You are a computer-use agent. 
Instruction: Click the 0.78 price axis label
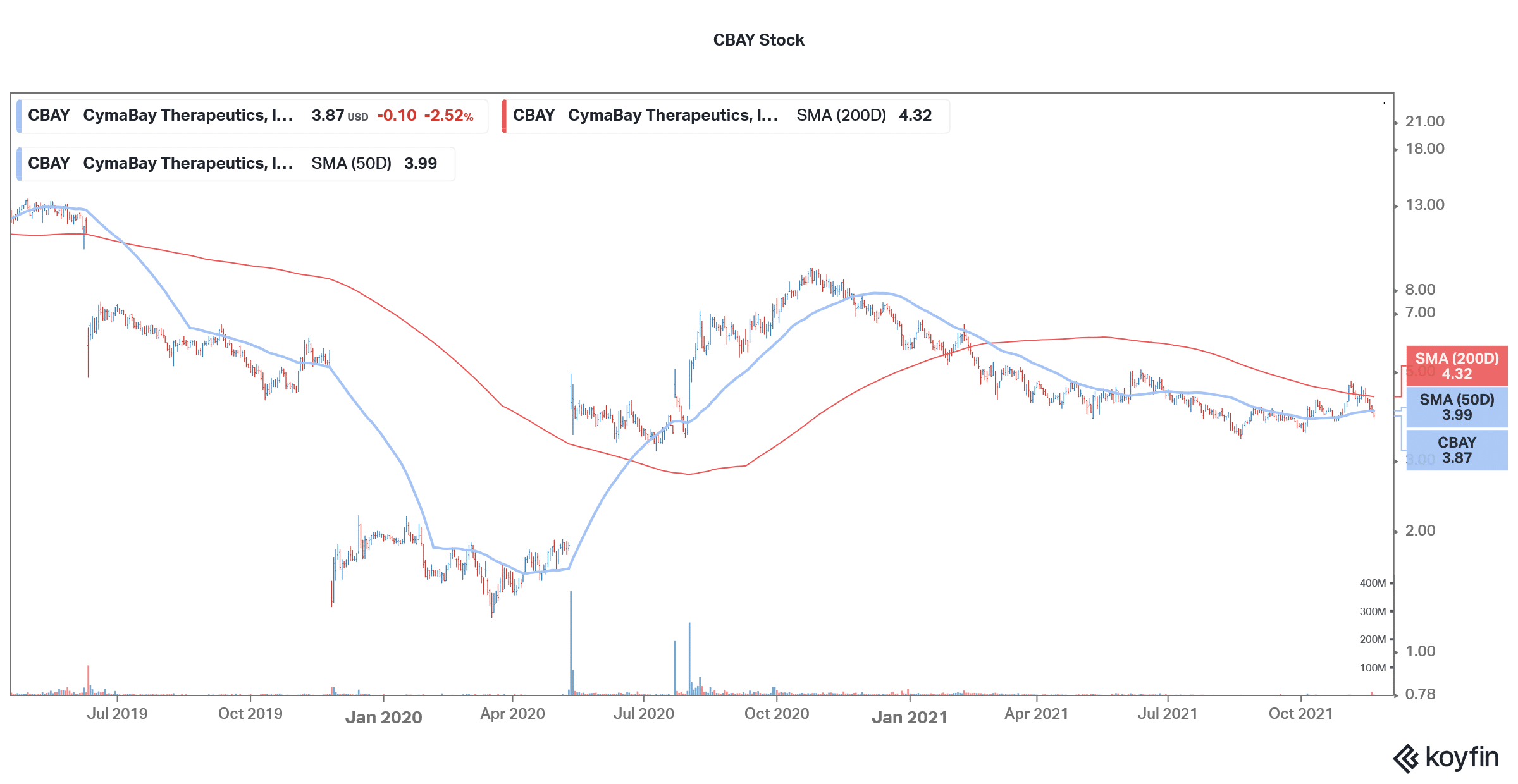tap(1420, 694)
